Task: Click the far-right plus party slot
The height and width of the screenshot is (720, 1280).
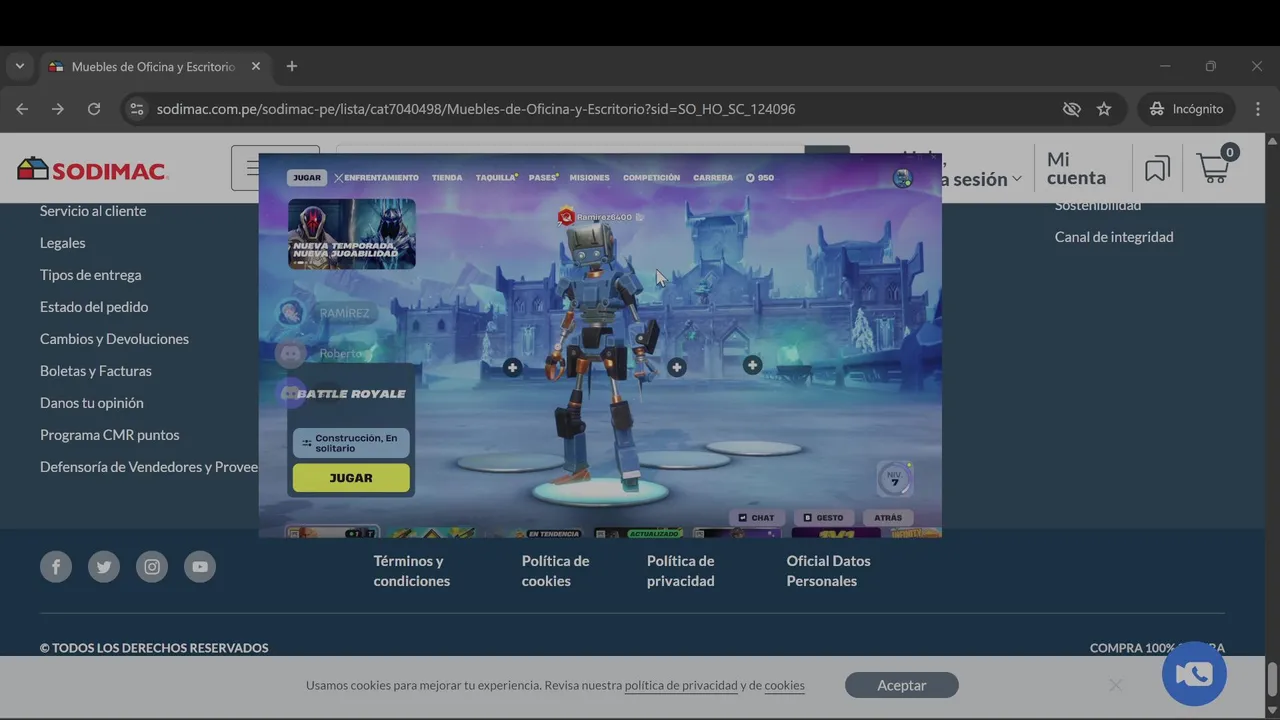Action: (x=752, y=366)
